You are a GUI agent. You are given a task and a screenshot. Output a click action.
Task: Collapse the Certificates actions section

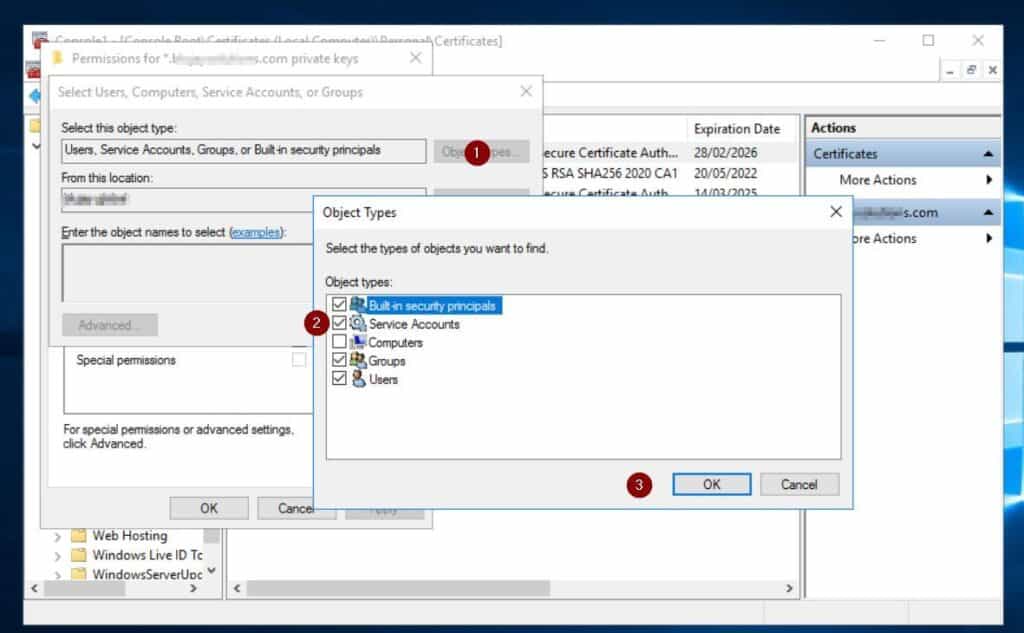(988, 154)
